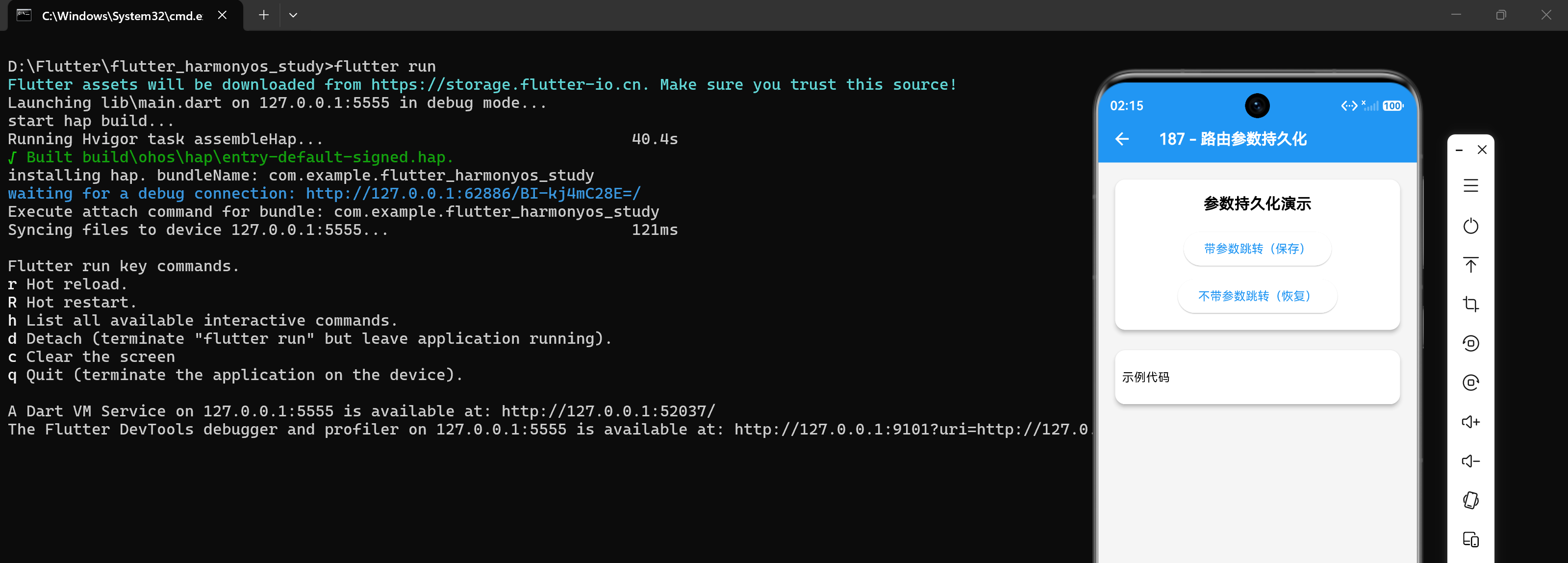Select the volume up icon

(1470, 422)
